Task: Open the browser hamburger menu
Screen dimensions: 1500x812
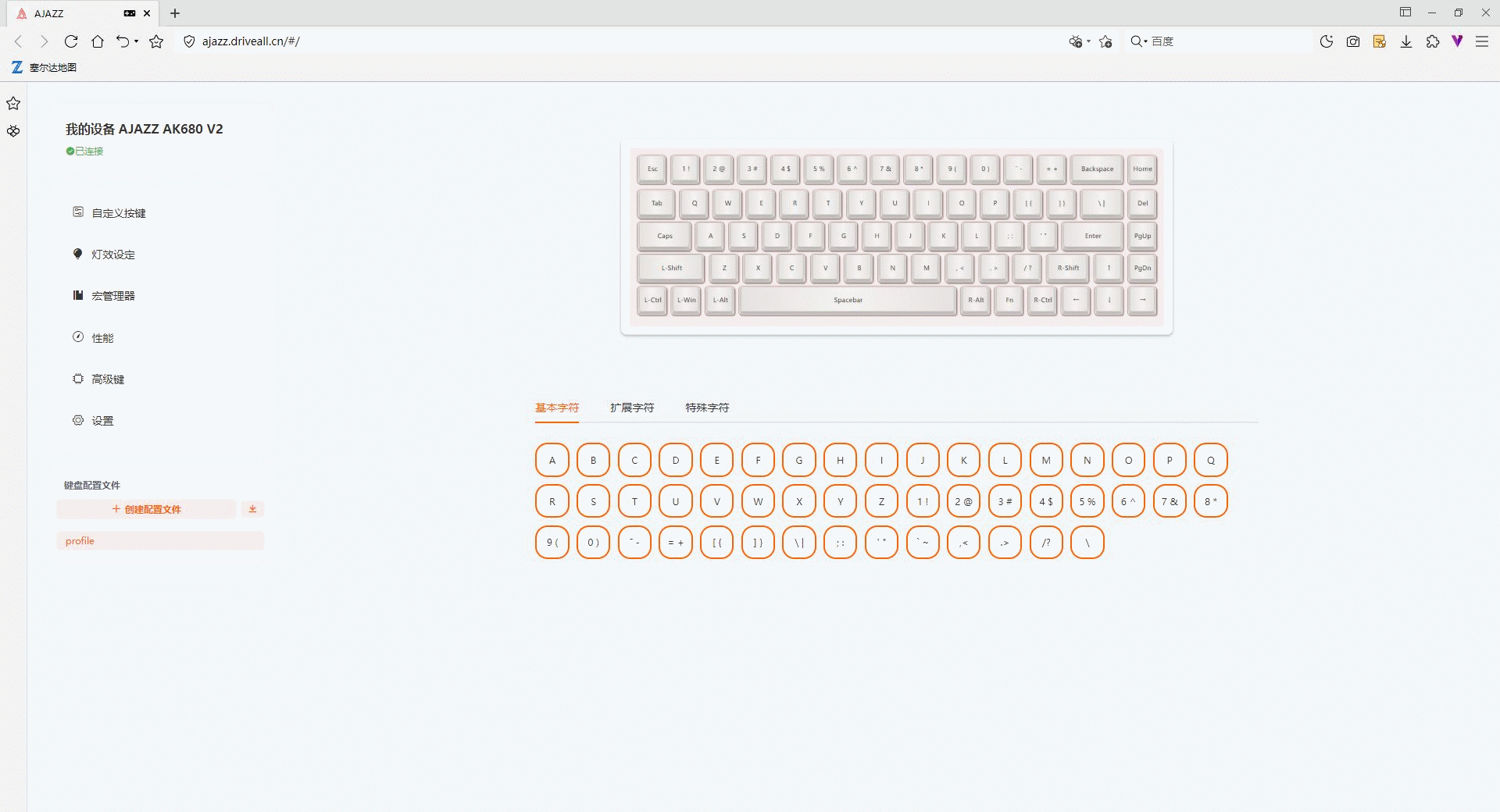Action: 1481,41
